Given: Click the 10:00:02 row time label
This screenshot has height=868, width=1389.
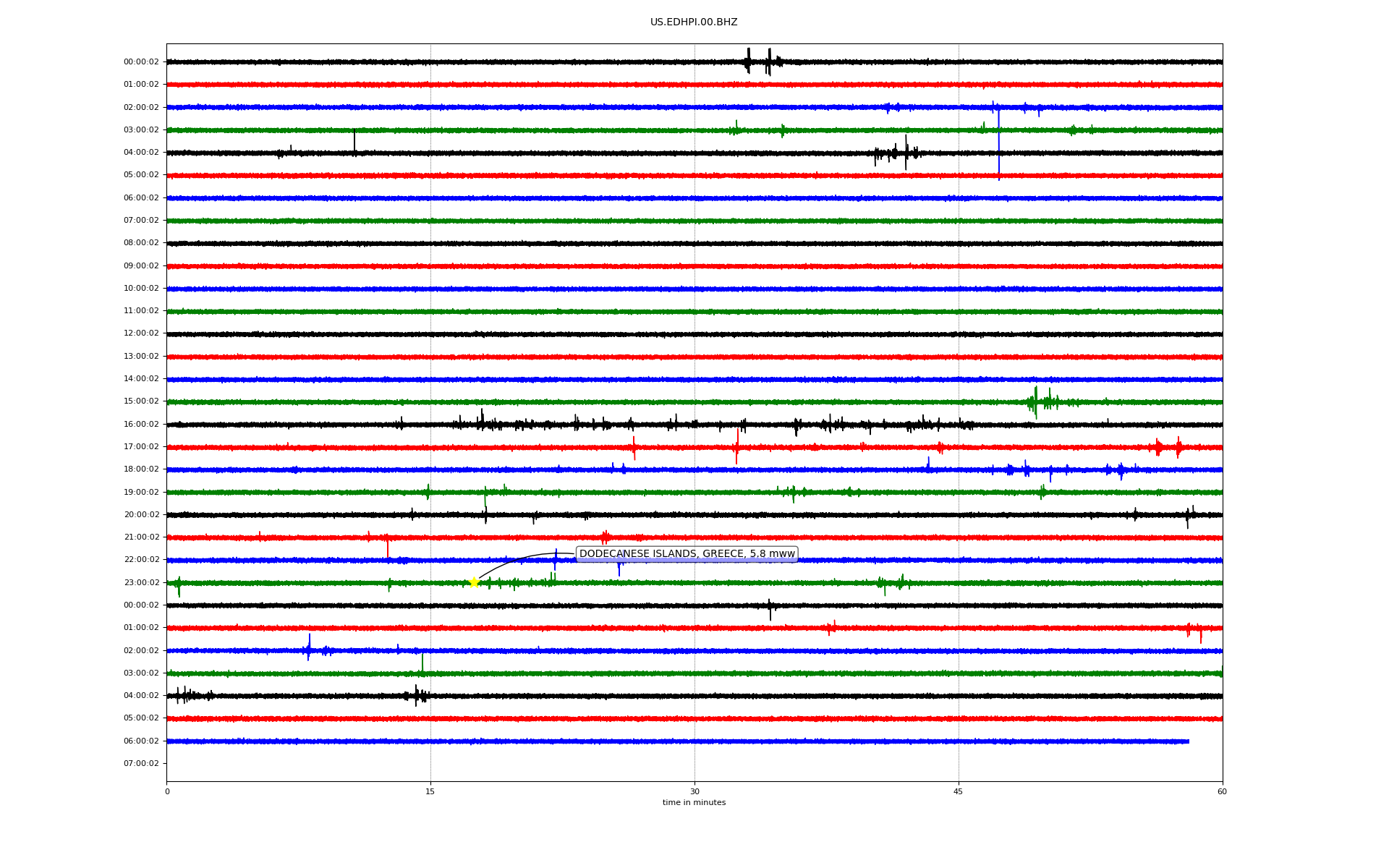Looking at the screenshot, I should (141, 289).
